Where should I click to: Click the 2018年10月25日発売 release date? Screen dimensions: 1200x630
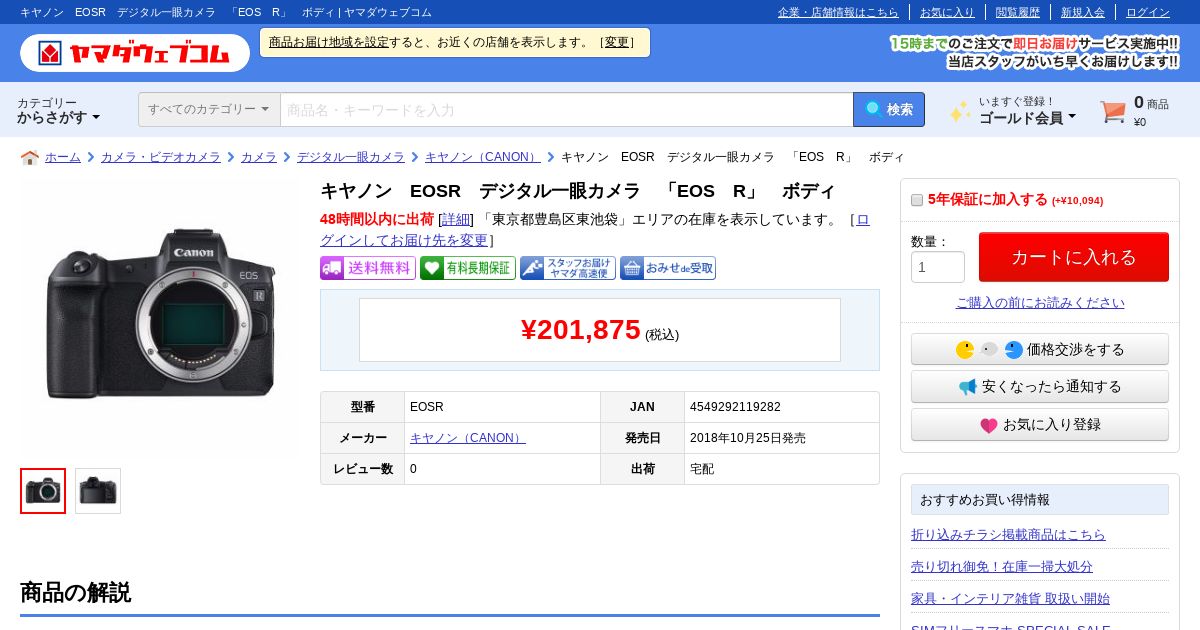[x=748, y=438]
